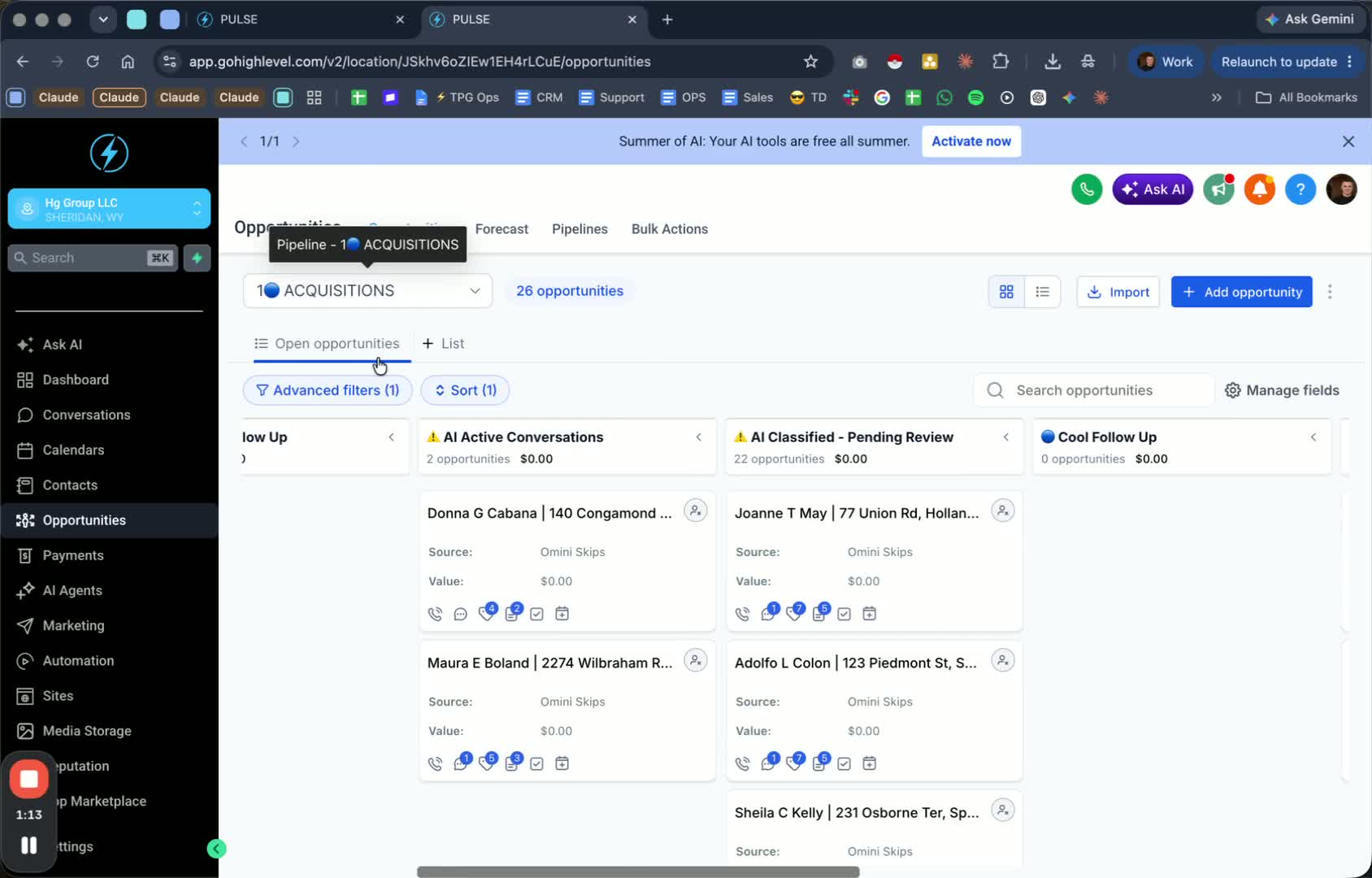Screen dimensions: 1372x878
Task: Click appointment calendar icon on Maura E Boland card
Action: [x=562, y=763]
